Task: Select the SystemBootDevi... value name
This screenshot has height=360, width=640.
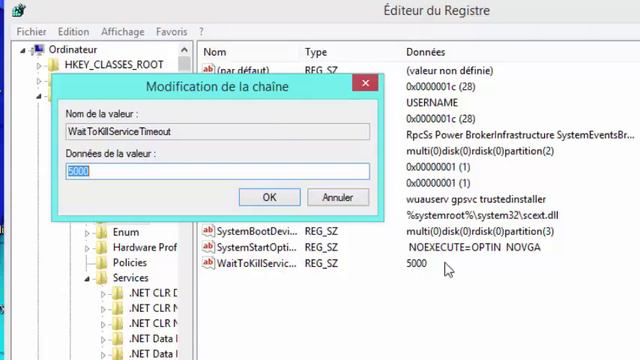Action: (x=257, y=231)
